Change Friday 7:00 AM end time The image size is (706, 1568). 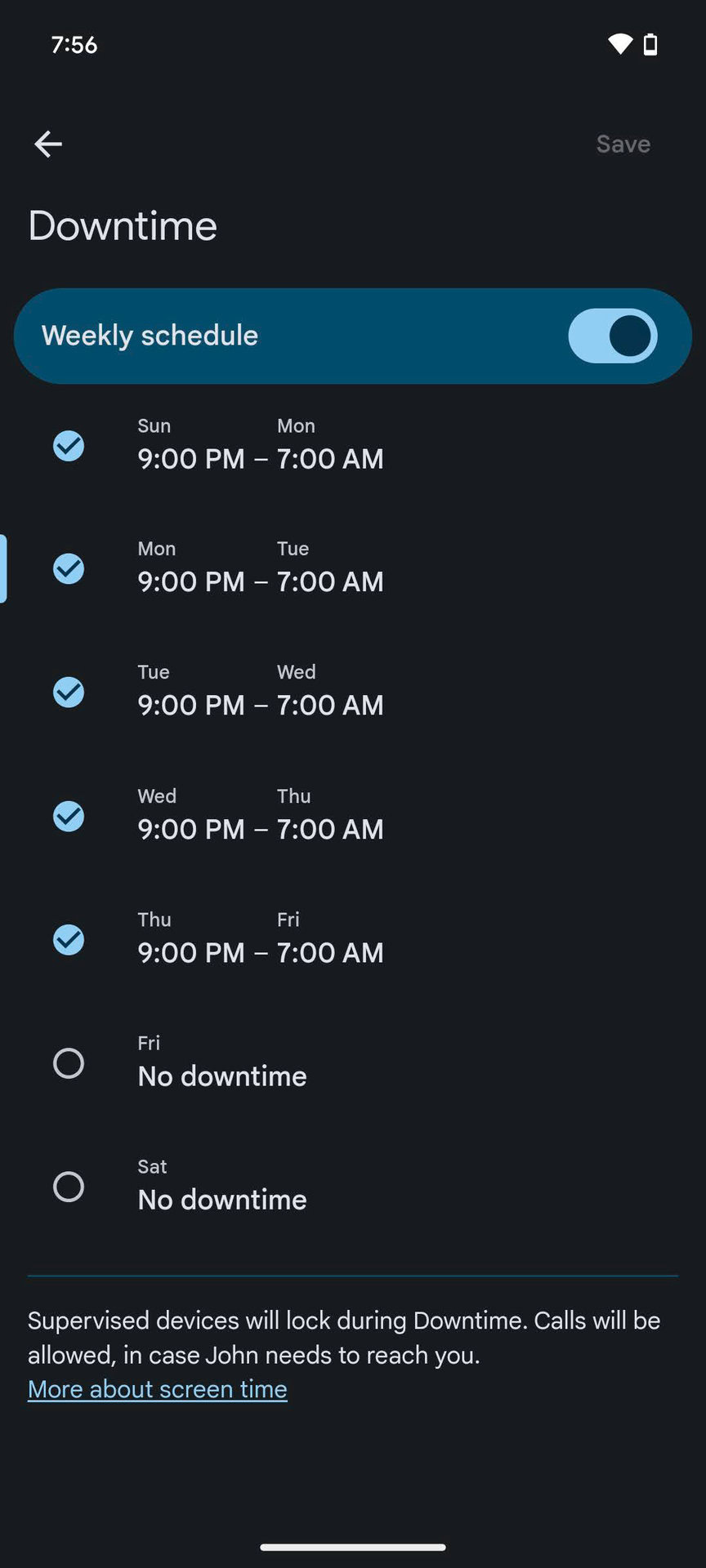coord(330,953)
